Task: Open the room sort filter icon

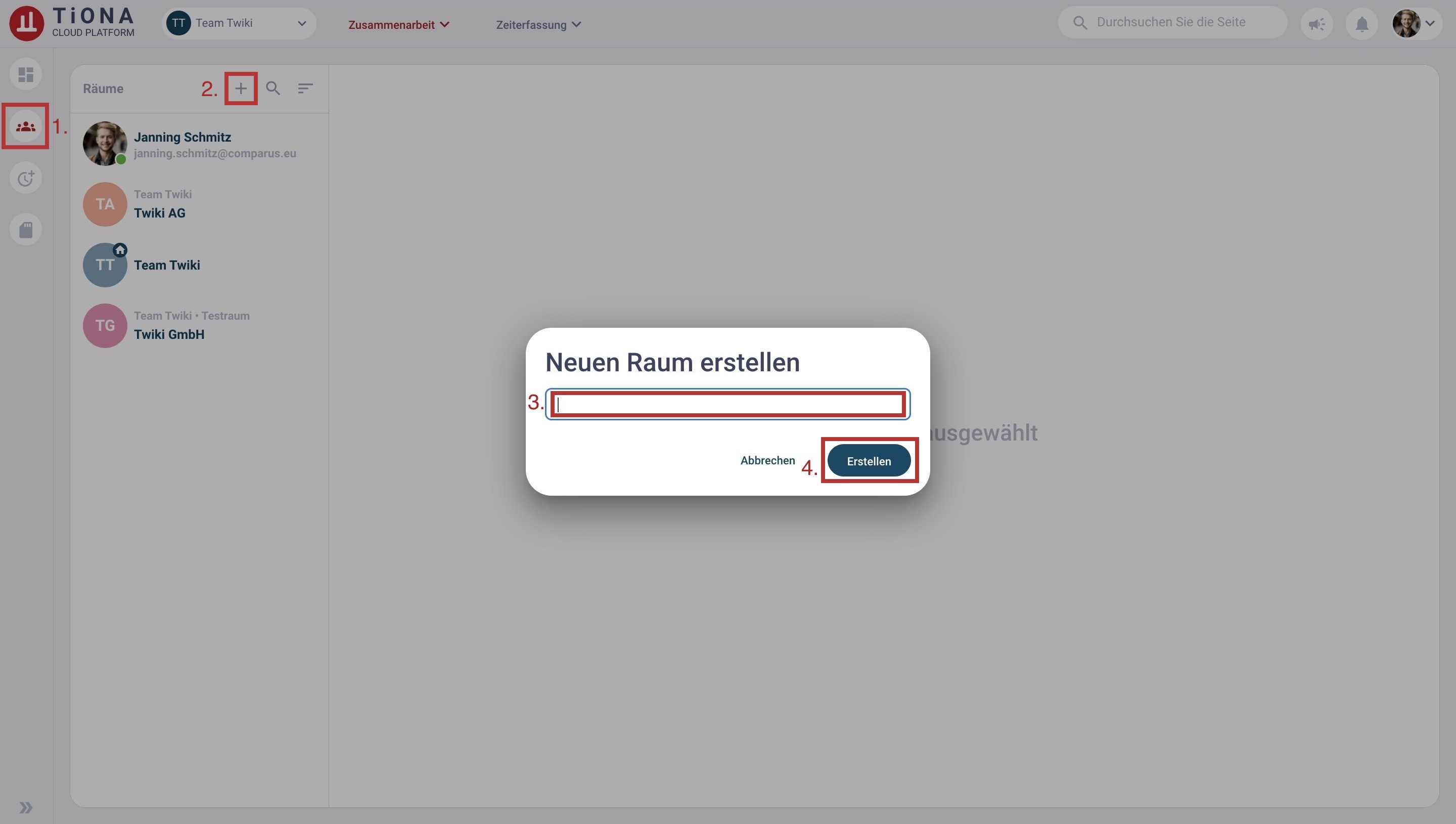Action: [305, 89]
